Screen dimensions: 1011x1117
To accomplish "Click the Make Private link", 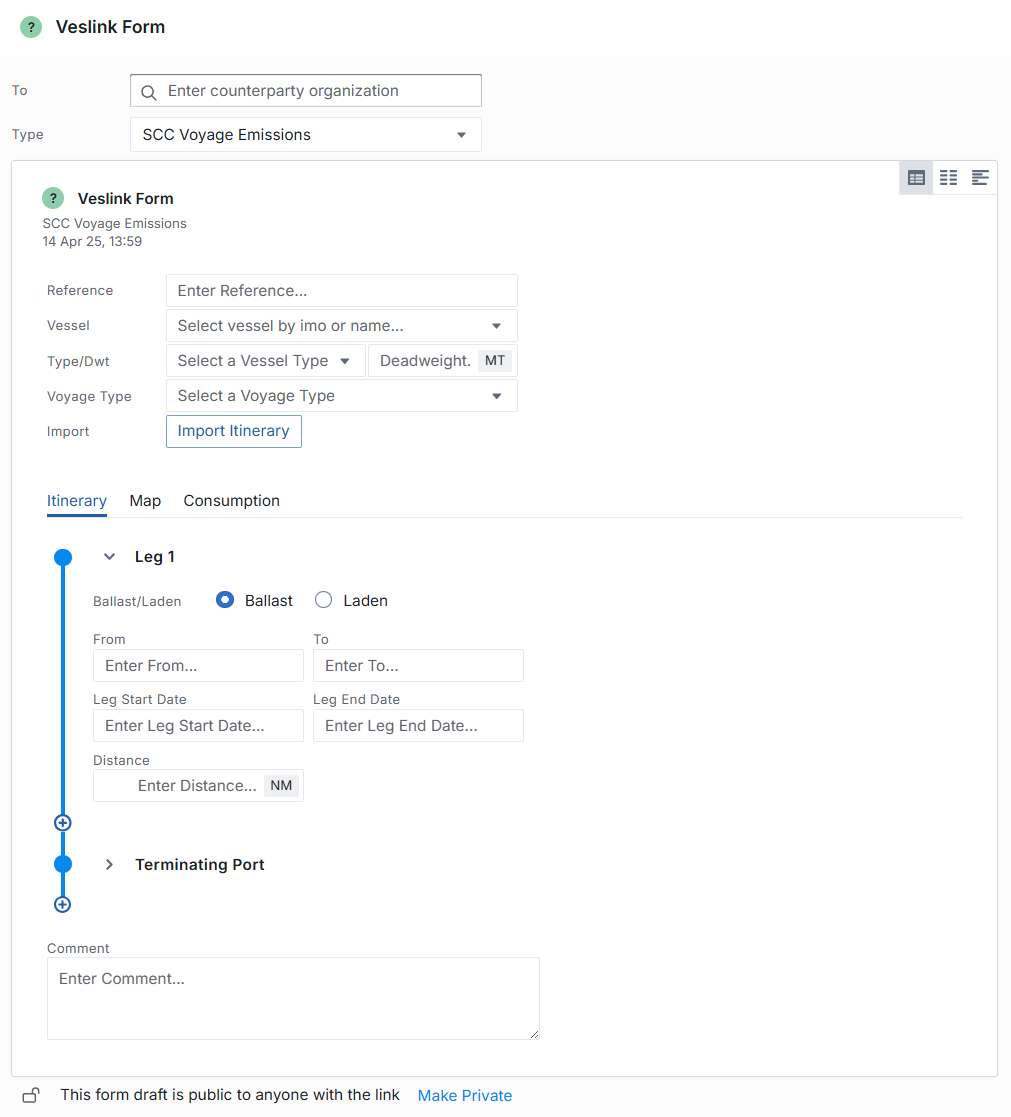I will point(464,1096).
